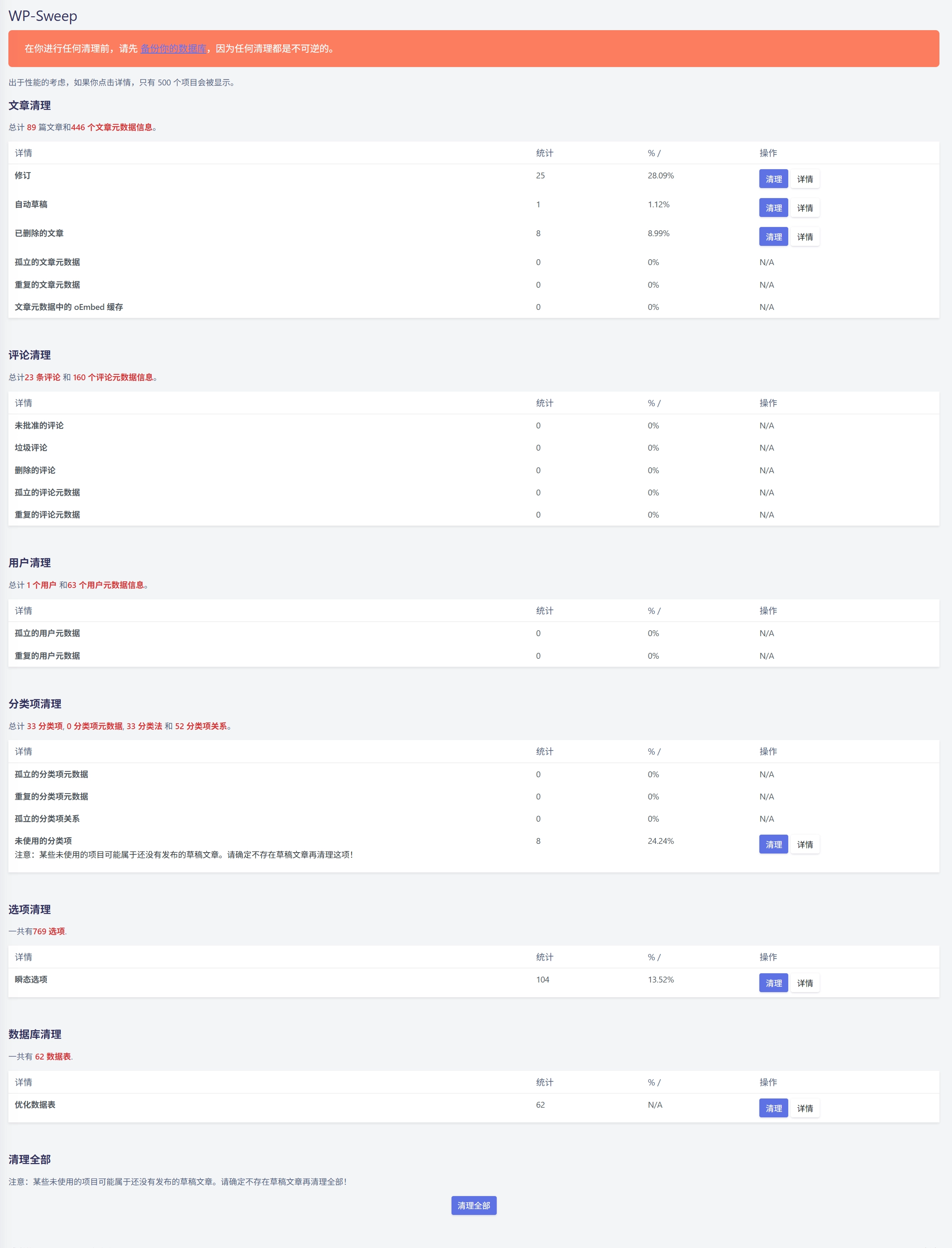Screen dimensions: 952x1248
Task: Click the 重复的文章元数据 row label
Action: point(47,285)
